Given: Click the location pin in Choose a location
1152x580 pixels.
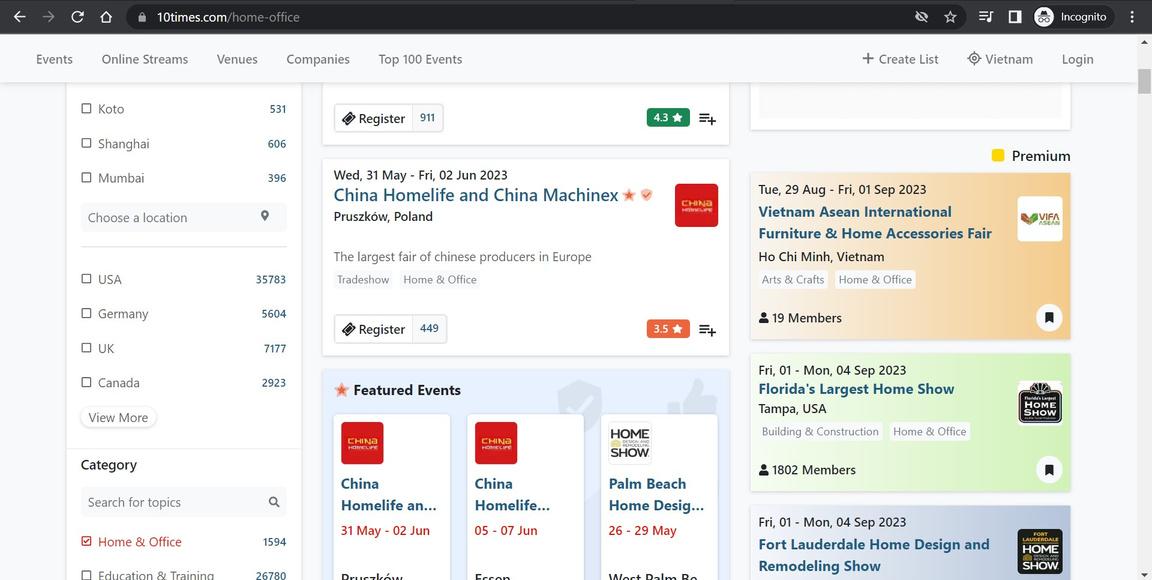Looking at the screenshot, I should [x=264, y=216].
